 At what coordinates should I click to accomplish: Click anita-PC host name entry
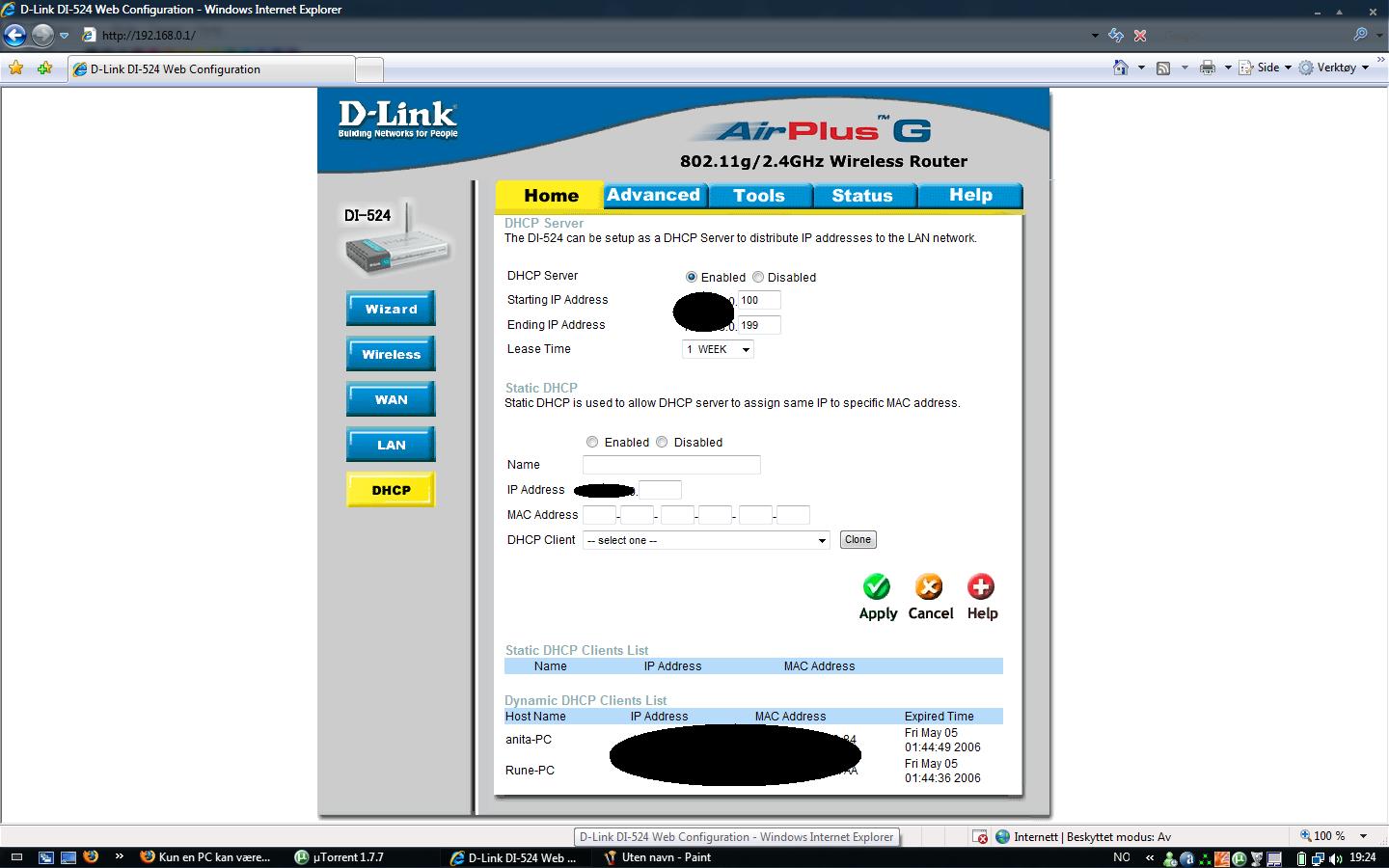tap(529, 740)
